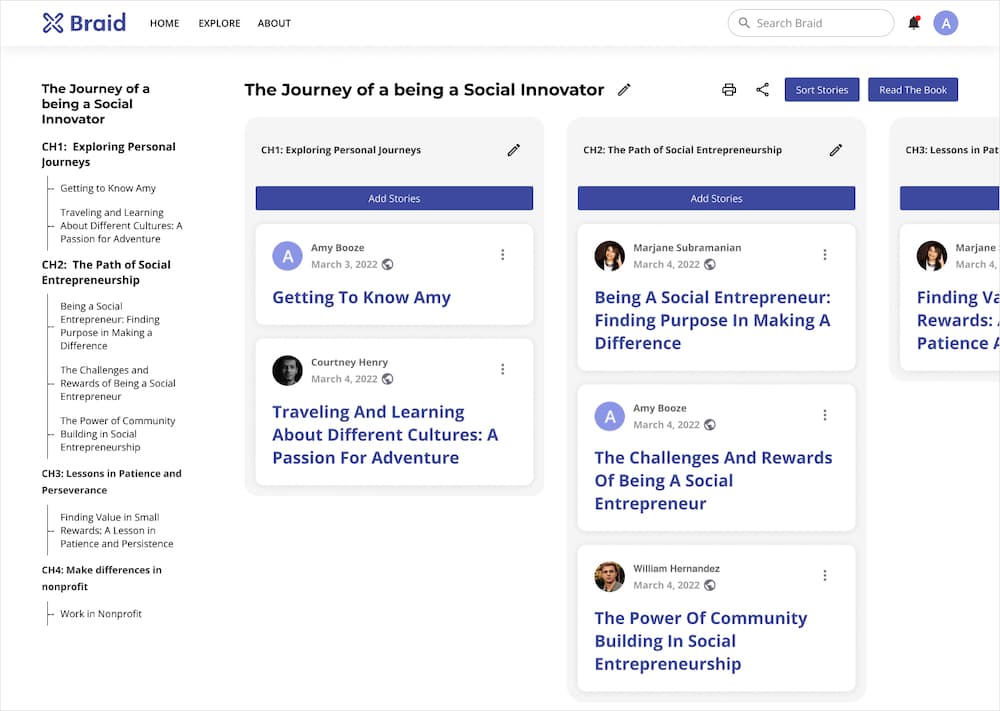This screenshot has width=1000, height=711.
Task: Go to the Explore menu item
Action: point(219,23)
